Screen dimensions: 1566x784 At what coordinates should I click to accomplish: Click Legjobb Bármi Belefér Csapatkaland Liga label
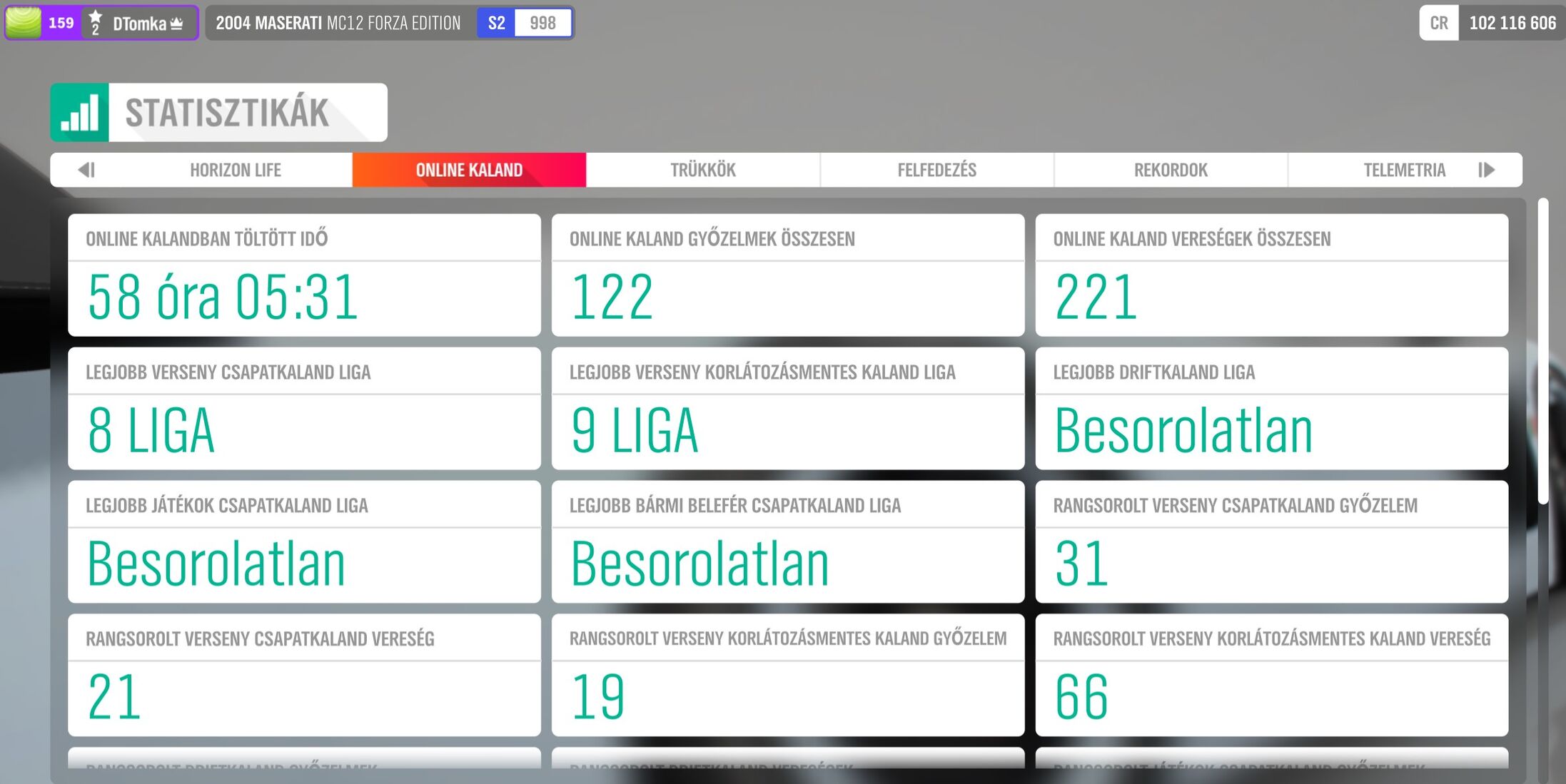point(735,505)
